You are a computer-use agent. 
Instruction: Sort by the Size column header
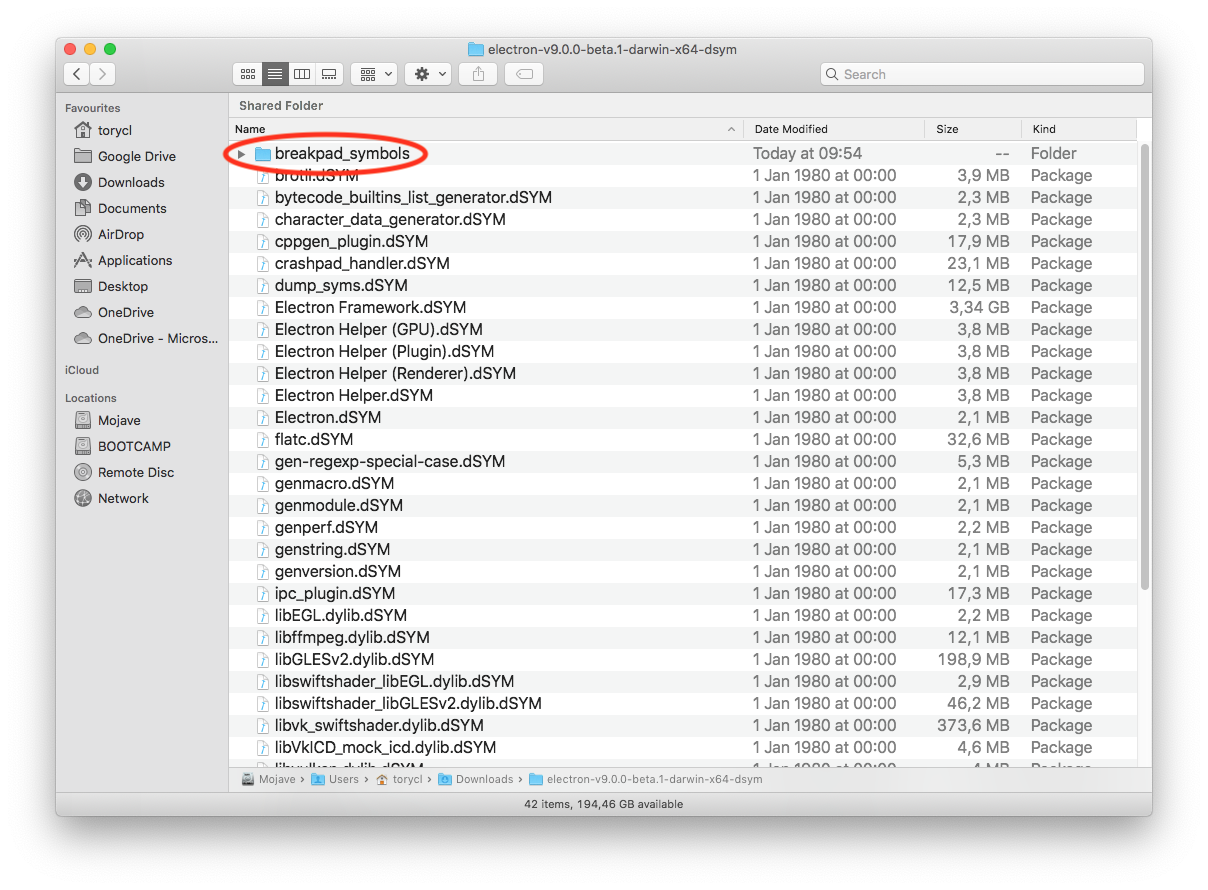click(973, 129)
